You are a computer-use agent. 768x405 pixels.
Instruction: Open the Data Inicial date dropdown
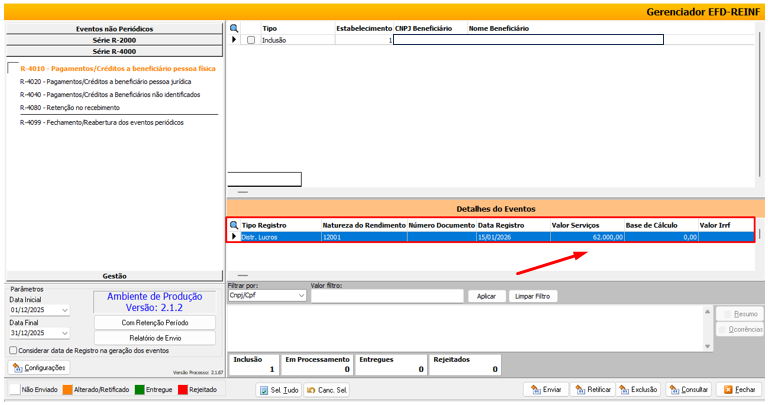[x=65, y=310]
